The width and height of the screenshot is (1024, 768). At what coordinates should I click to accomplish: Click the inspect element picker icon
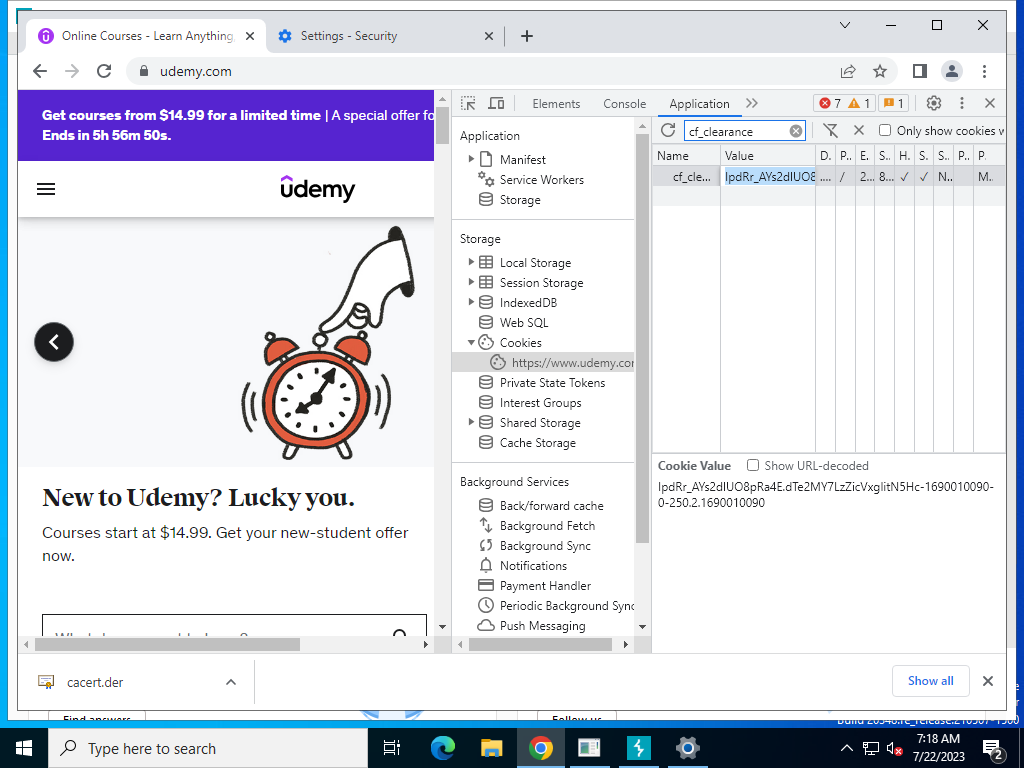coord(468,104)
